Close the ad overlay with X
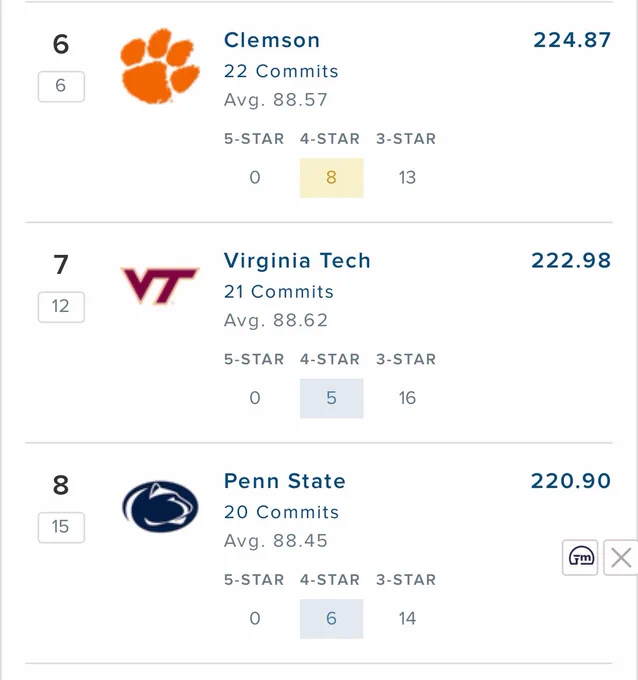 click(x=621, y=557)
